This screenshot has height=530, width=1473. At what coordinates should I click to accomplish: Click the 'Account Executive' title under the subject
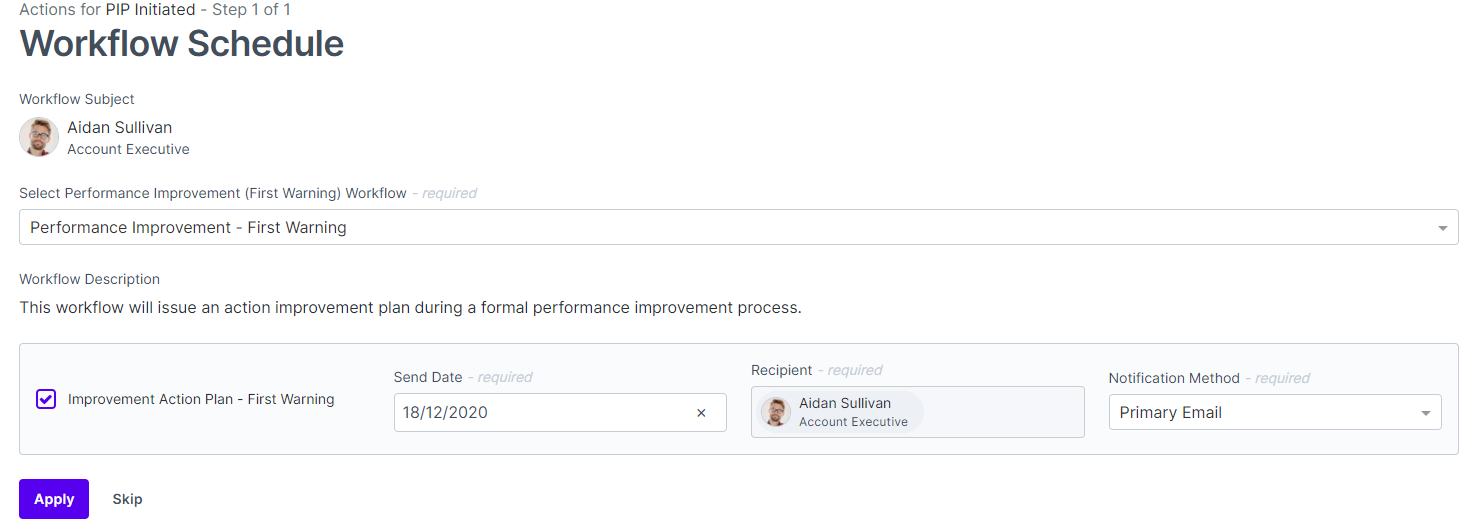(128, 149)
